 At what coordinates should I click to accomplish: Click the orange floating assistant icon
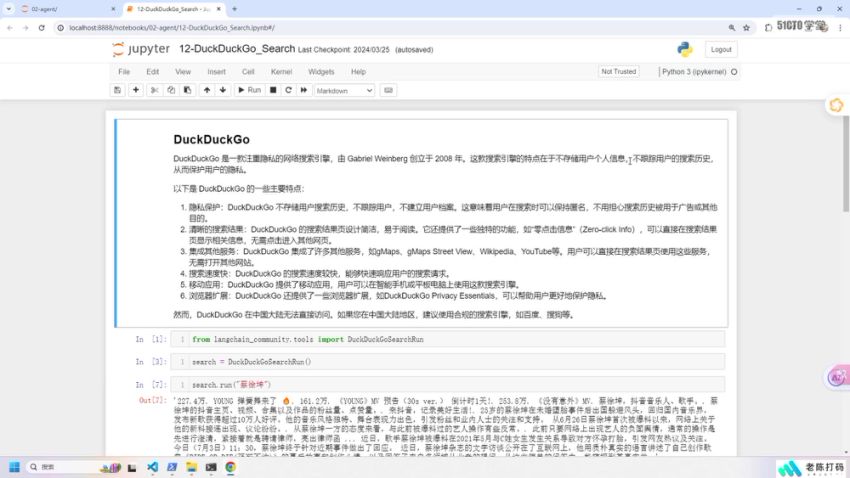[836, 105]
